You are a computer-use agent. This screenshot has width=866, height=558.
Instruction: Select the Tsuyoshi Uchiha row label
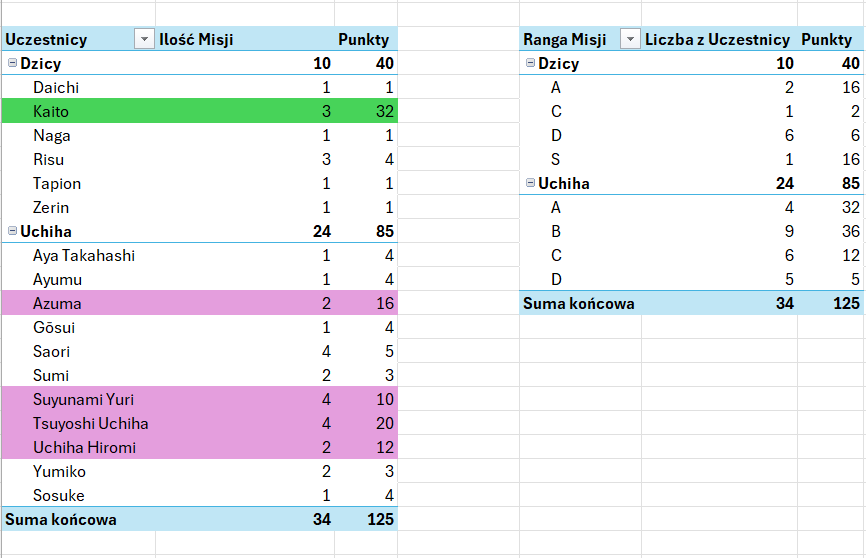coord(91,423)
